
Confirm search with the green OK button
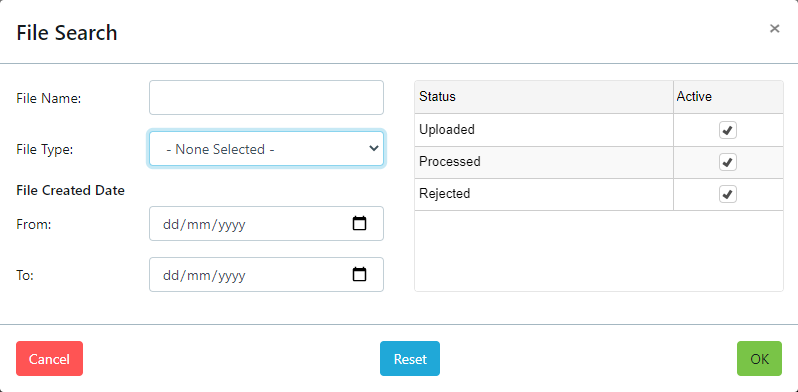(759, 358)
